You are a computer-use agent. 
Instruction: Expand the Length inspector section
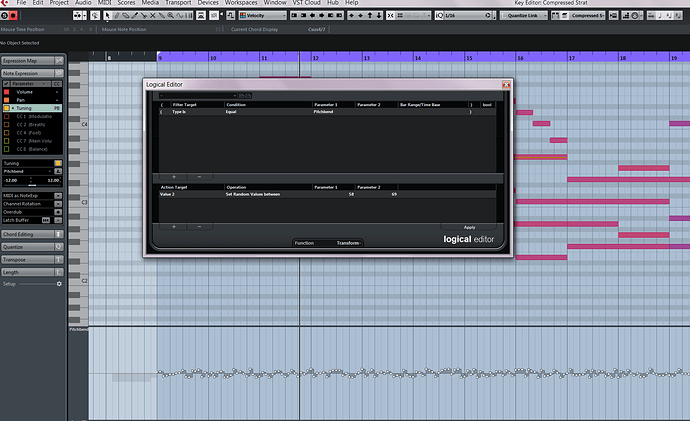(x=33, y=272)
